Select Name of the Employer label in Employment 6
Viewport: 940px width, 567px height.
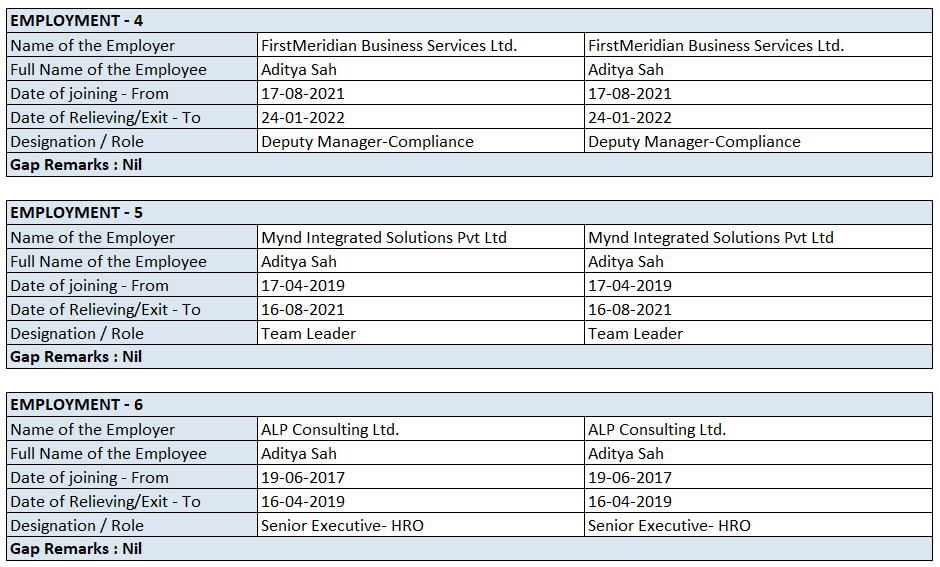[92, 429]
